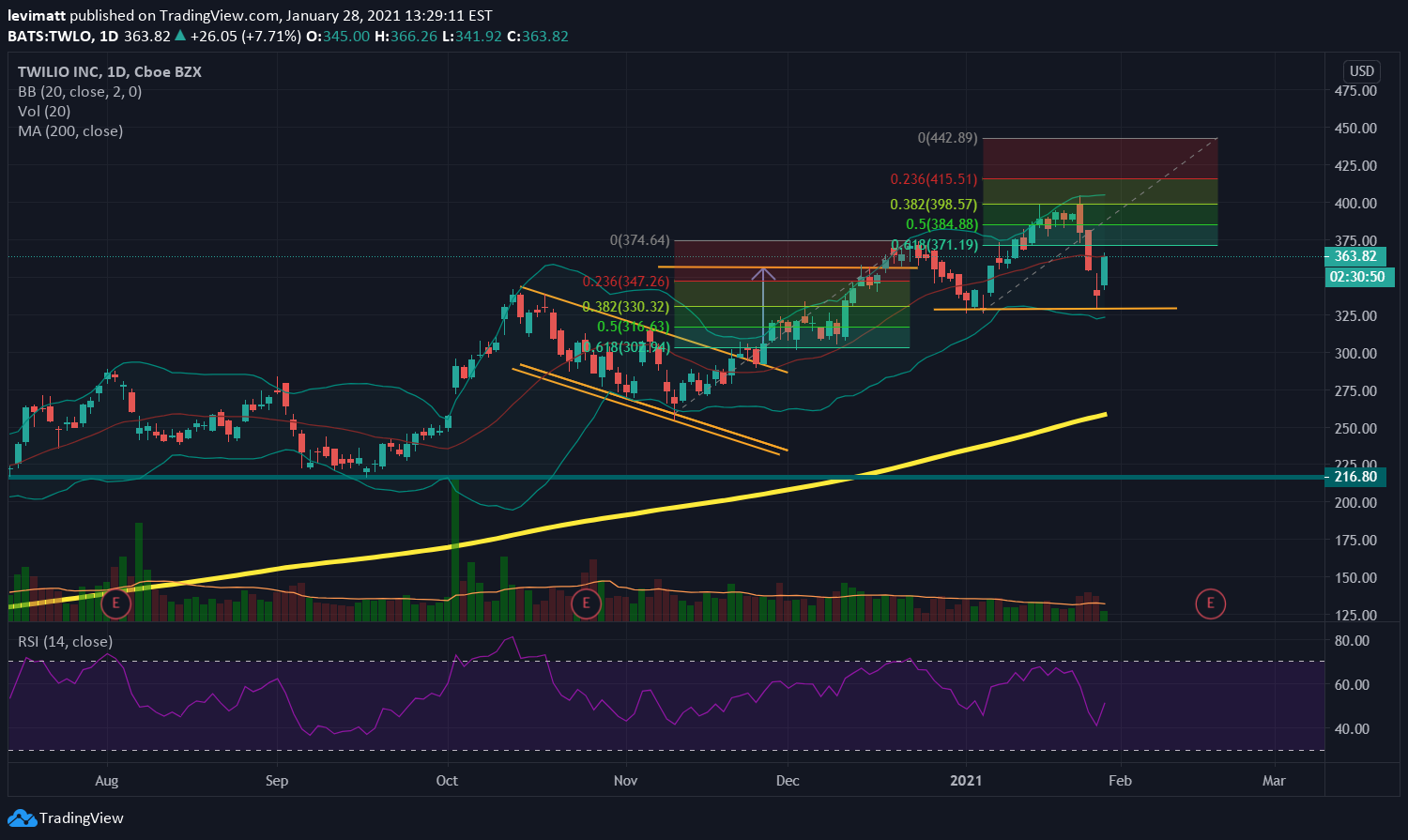Viewport: 1408px width, 840px height.
Task: Open the USD currency selector
Action: [x=1362, y=71]
